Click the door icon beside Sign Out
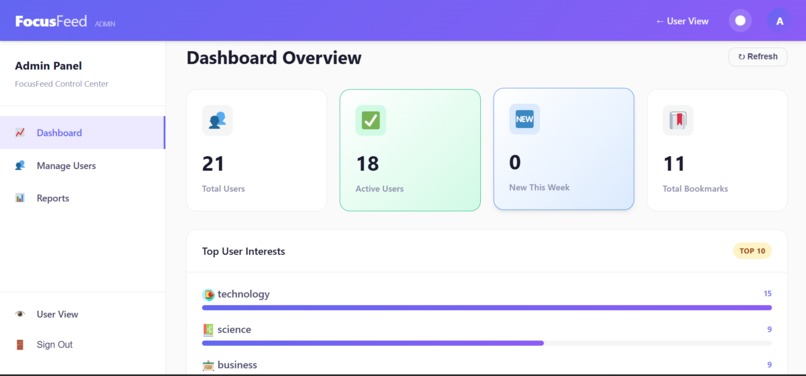Screen dimensions: 806x376 coord(20,345)
